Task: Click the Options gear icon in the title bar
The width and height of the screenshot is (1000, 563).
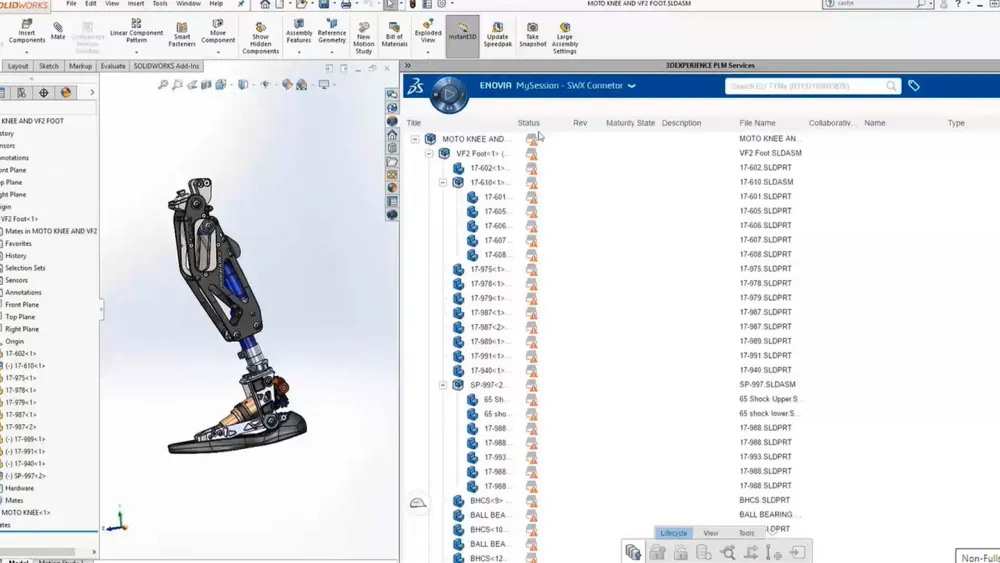Action: tap(441, 4)
